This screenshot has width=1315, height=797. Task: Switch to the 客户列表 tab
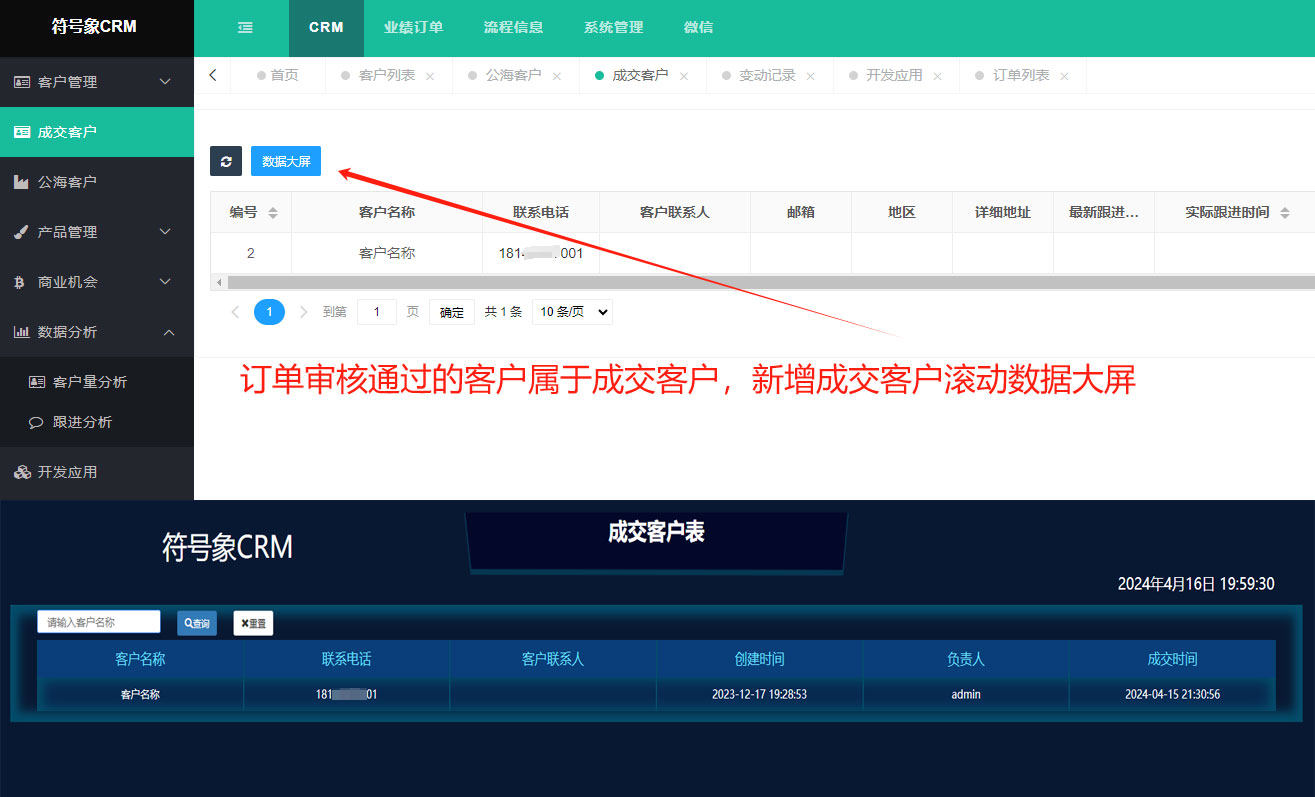point(386,76)
